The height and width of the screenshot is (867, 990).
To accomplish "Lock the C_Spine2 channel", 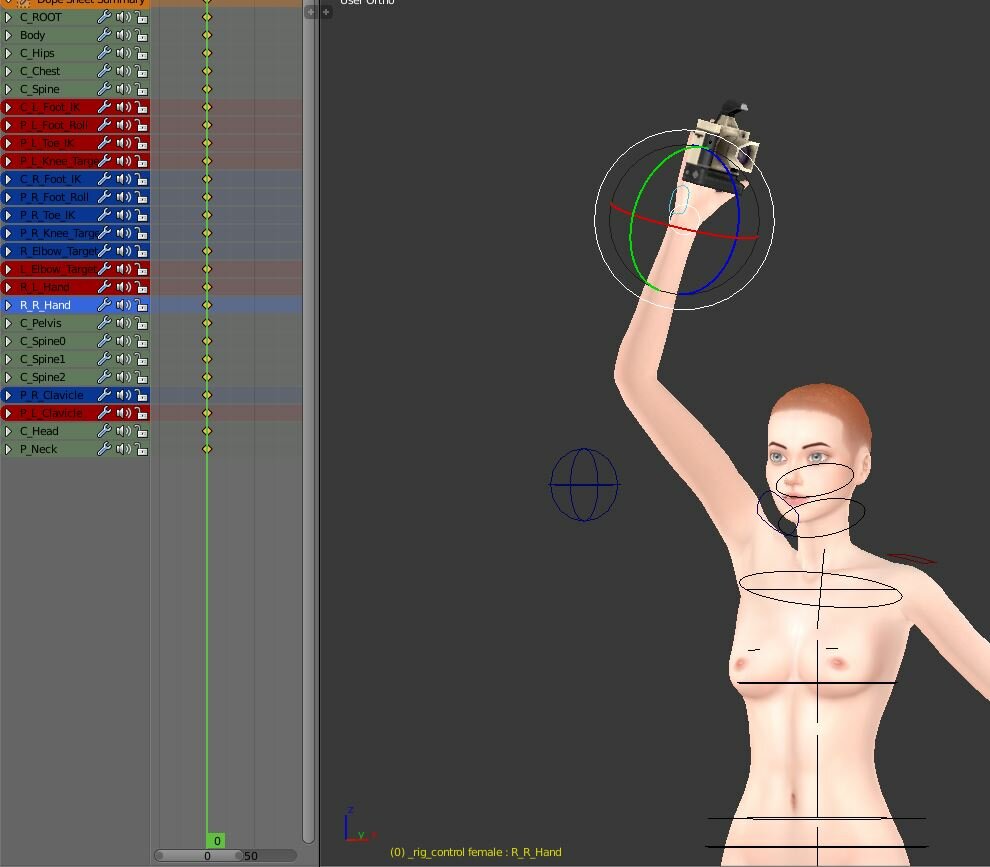I will click(141, 377).
